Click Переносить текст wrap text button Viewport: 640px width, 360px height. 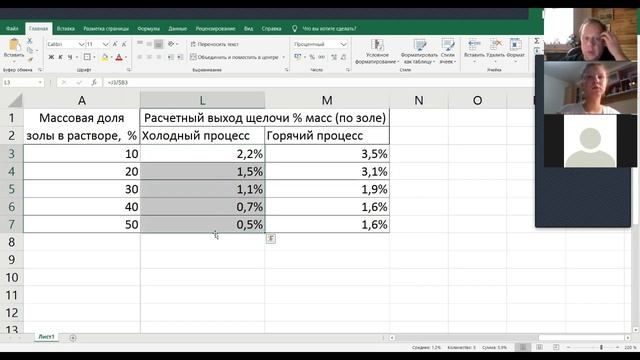click(215, 44)
